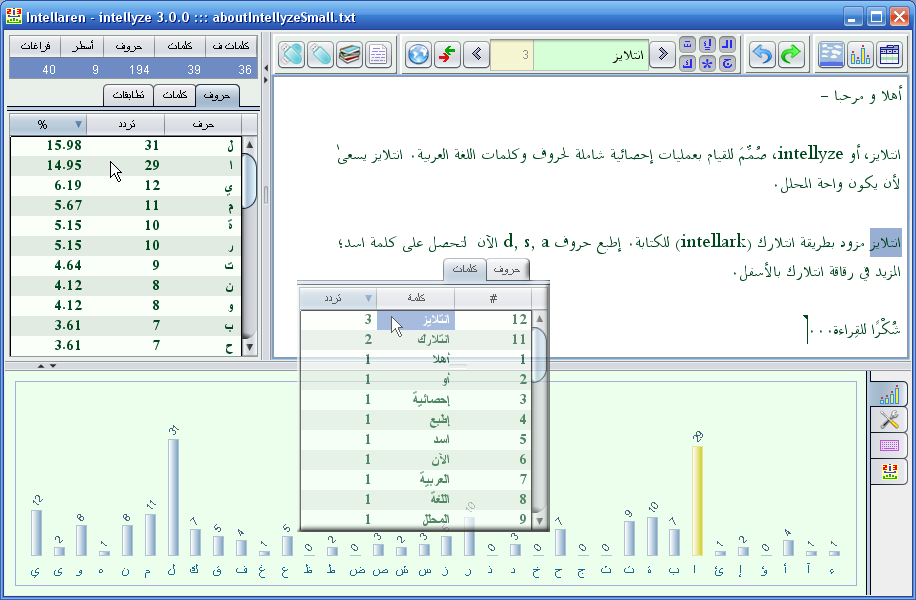916x600 pixels.
Task: Maximize the Intellaren window
Action: (x=876, y=17)
